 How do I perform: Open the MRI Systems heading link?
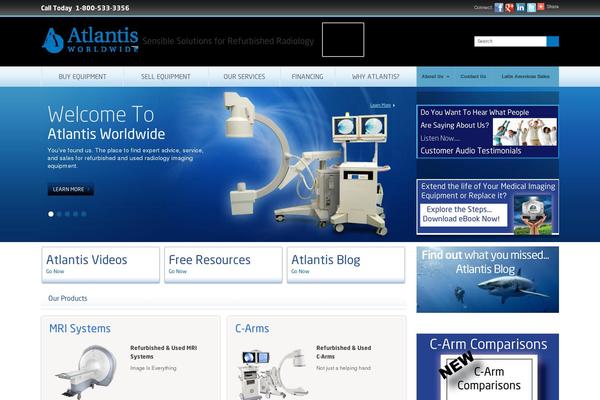pyautogui.click(x=80, y=328)
